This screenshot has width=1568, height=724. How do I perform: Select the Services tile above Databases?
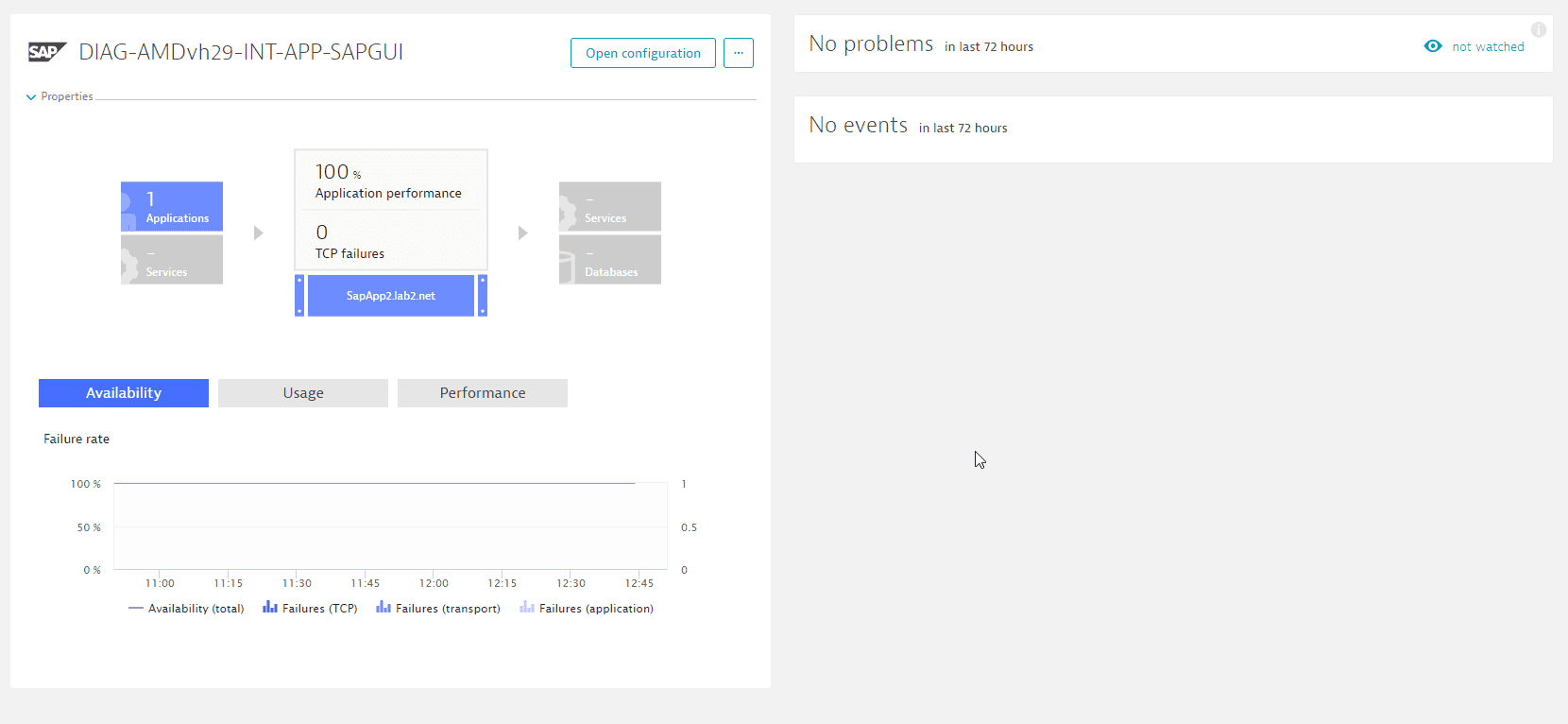[610, 206]
